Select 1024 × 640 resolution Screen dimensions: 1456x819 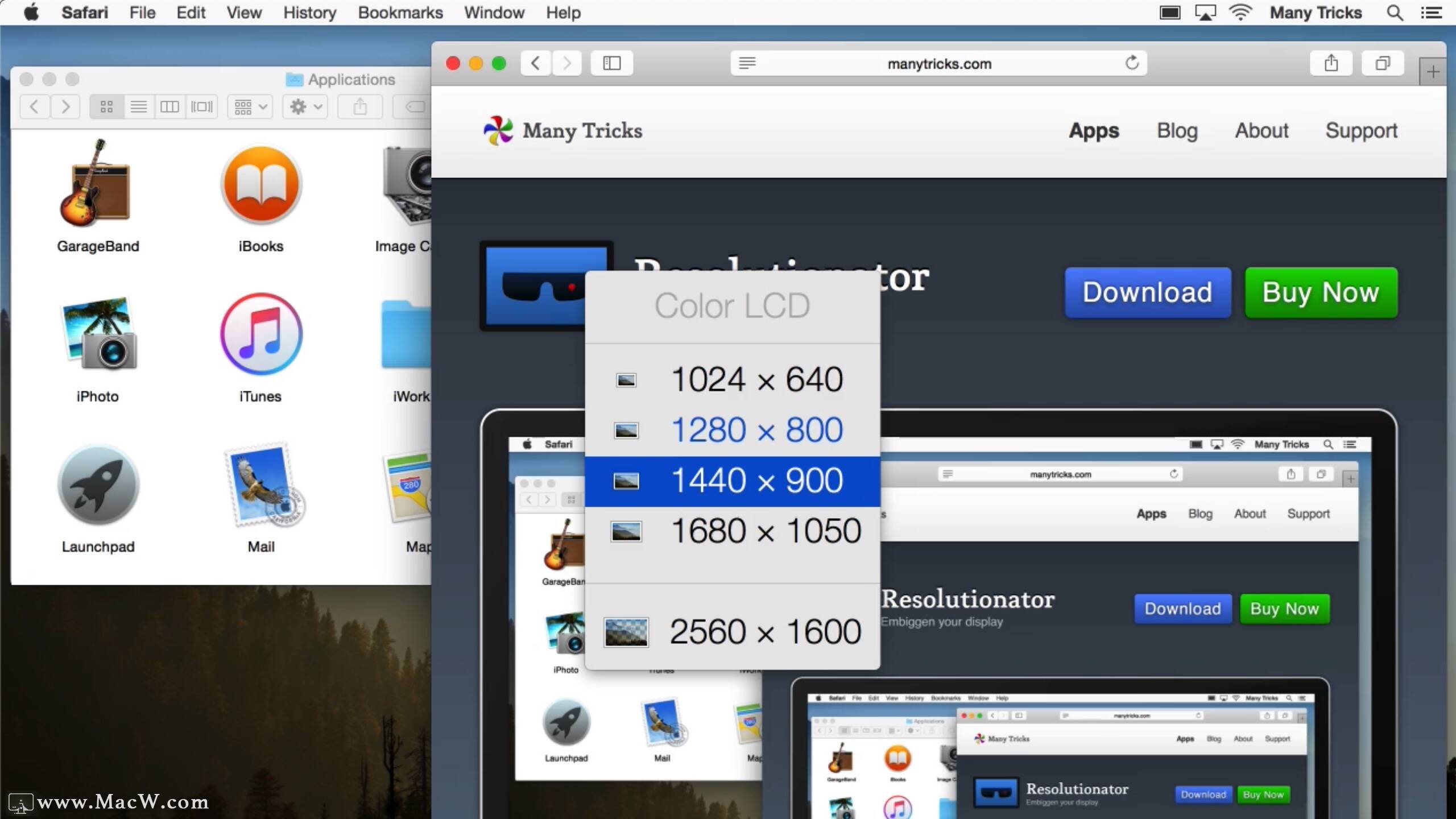tap(733, 379)
